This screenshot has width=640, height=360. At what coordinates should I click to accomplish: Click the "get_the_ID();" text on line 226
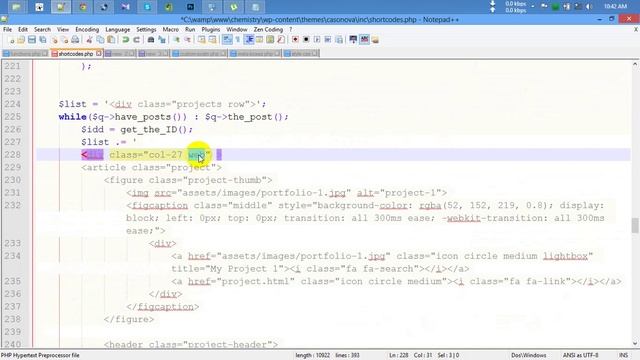tap(156, 129)
